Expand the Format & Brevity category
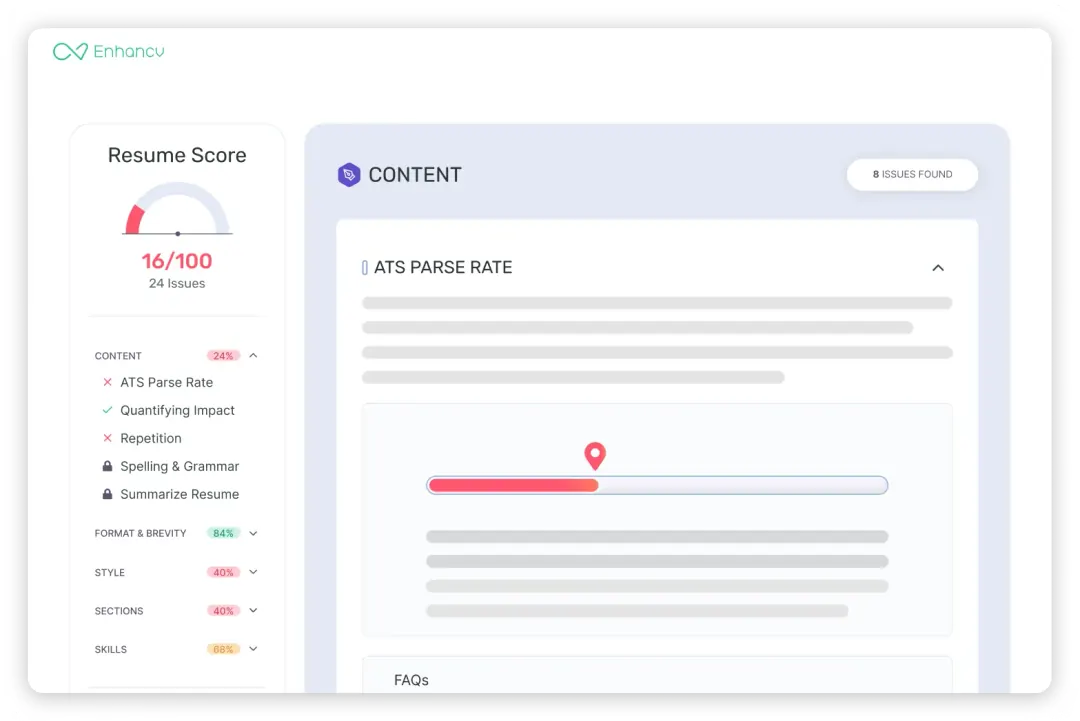 point(253,533)
